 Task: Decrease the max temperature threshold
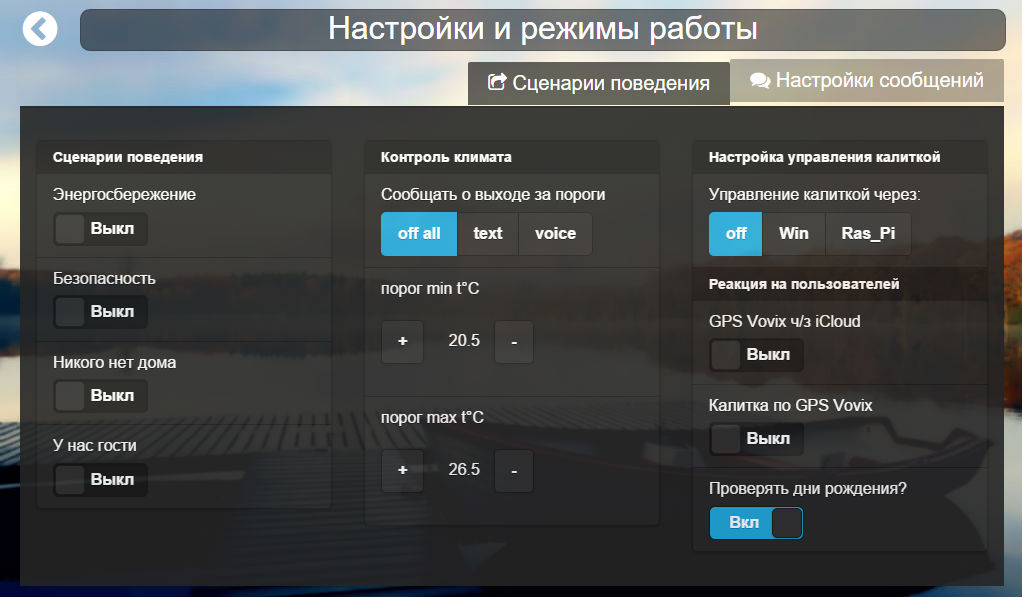[514, 471]
